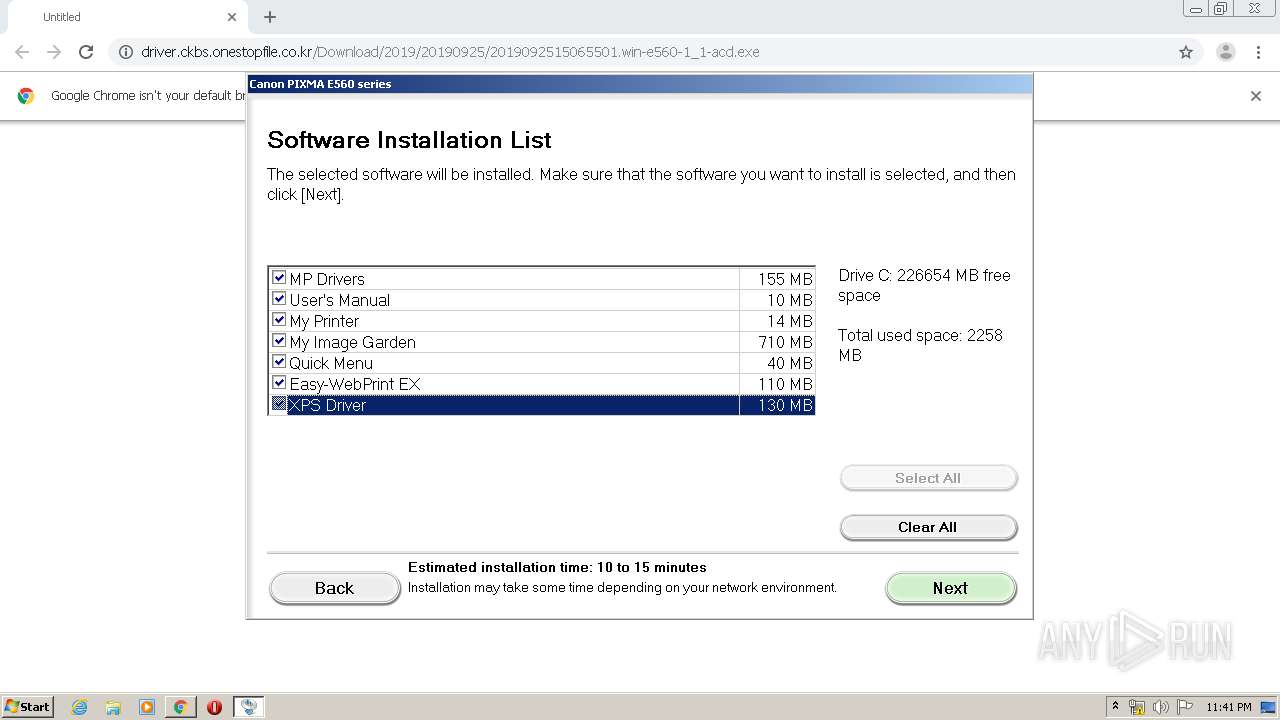Toggle the XPS Driver checkbox

279,404
